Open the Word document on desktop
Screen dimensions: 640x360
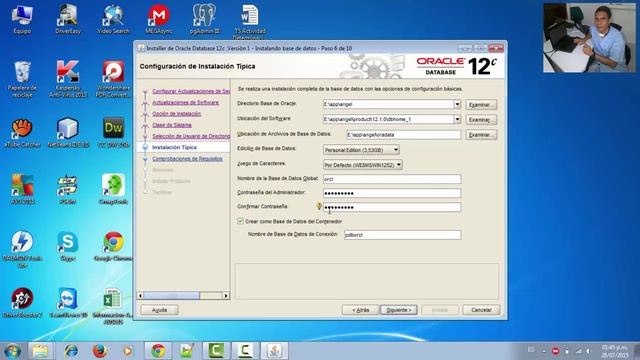[x=250, y=21]
